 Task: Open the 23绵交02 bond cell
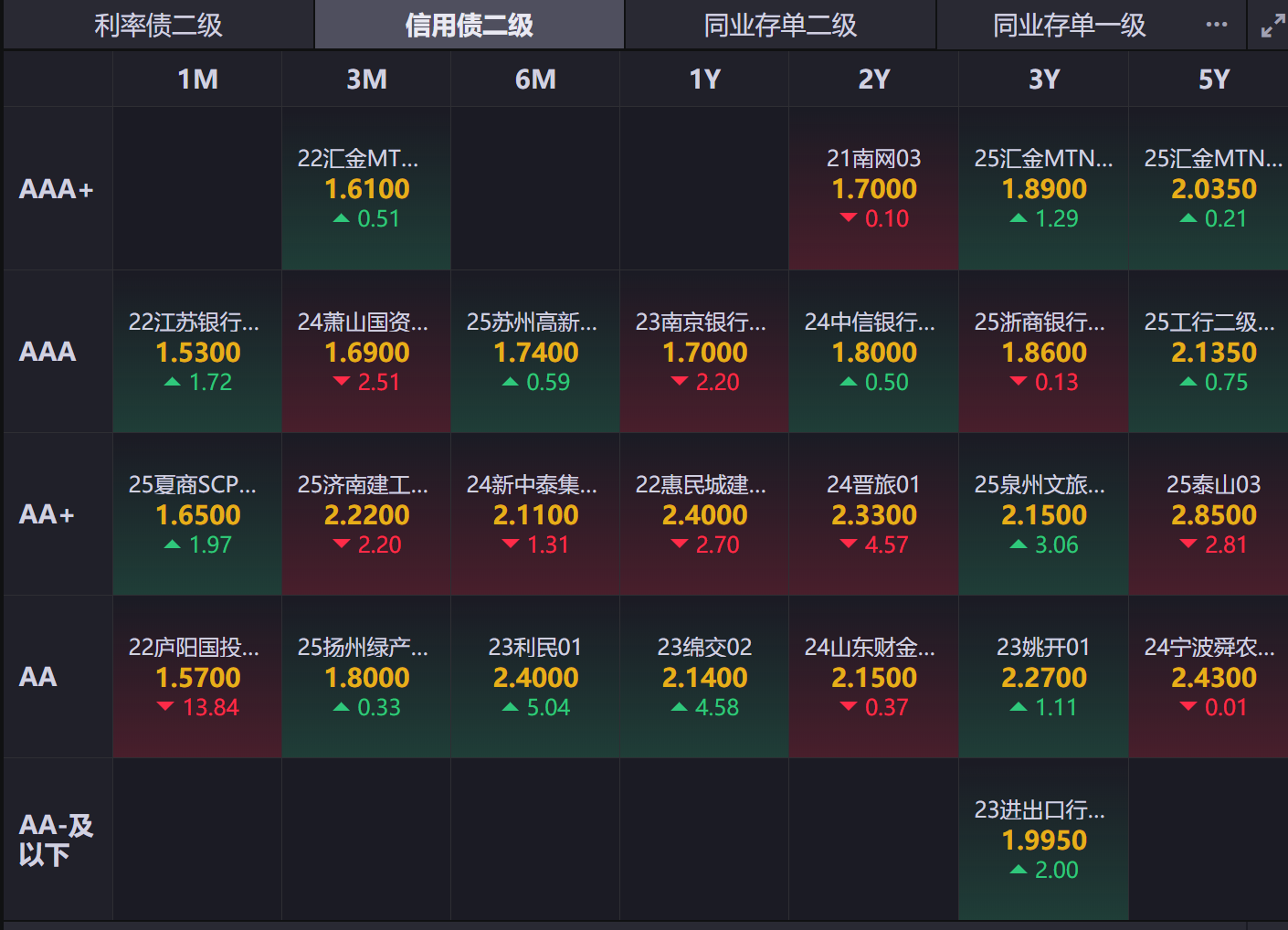704,677
